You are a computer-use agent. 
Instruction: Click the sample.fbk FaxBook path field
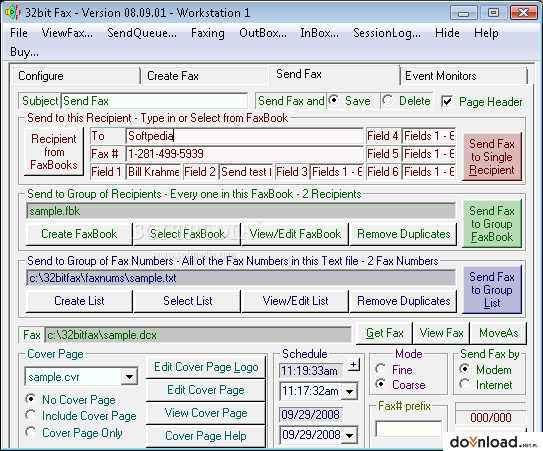pos(241,211)
